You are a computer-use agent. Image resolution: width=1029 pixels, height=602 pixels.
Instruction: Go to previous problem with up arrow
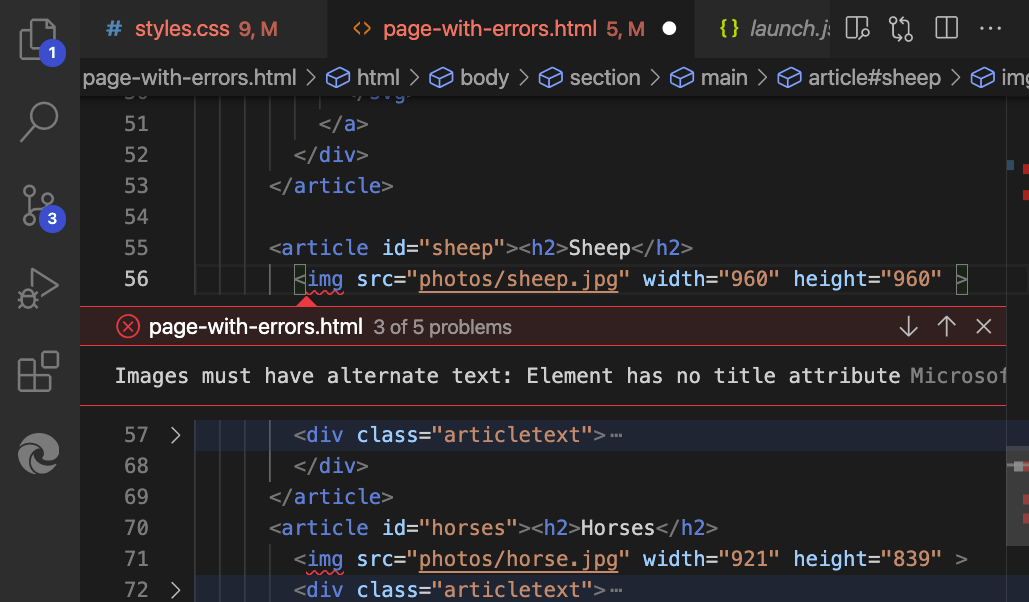pyautogui.click(x=946, y=326)
